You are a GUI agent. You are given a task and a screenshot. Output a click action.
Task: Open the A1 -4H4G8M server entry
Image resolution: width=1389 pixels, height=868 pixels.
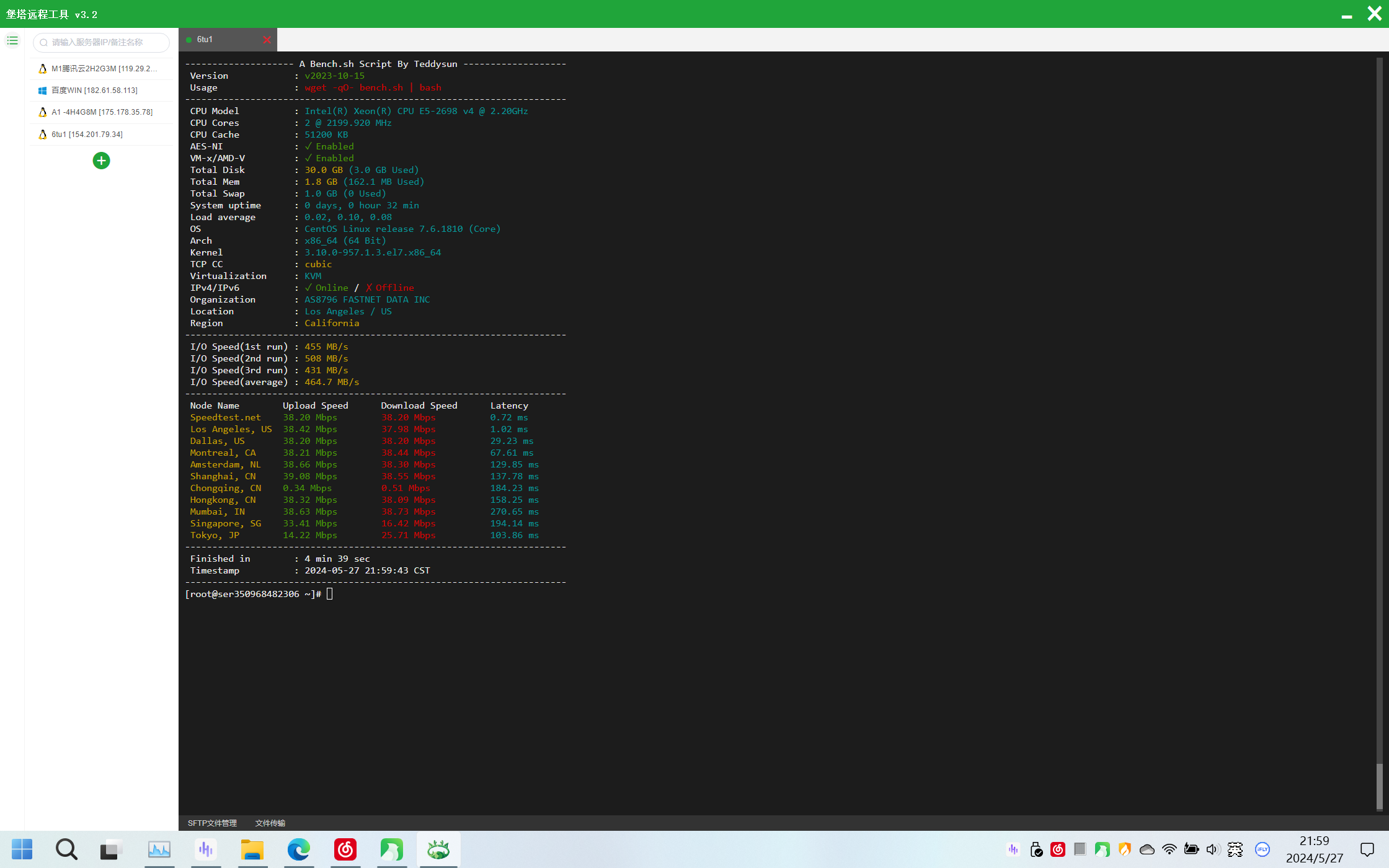click(102, 112)
